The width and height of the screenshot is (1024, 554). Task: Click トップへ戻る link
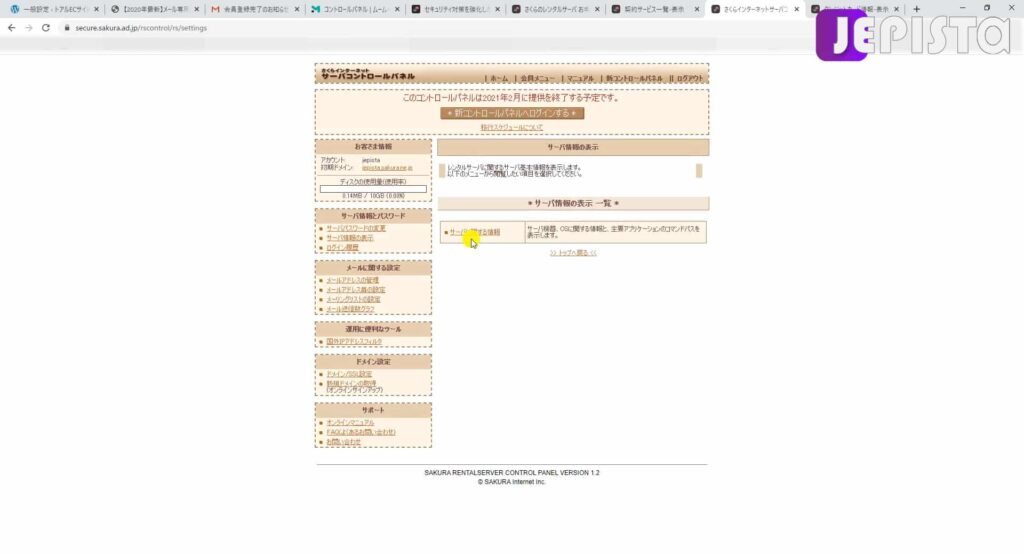click(x=573, y=253)
